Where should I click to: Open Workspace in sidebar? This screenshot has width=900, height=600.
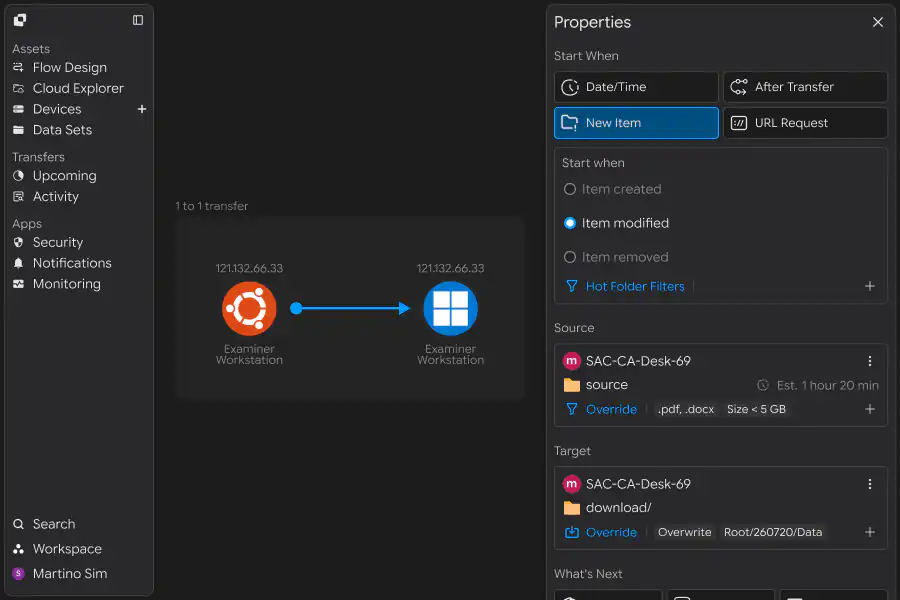(x=57, y=549)
